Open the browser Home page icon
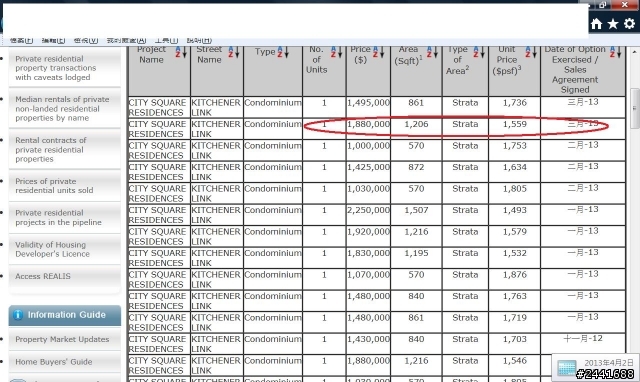Screen dimensions: 640x382 click(596, 24)
